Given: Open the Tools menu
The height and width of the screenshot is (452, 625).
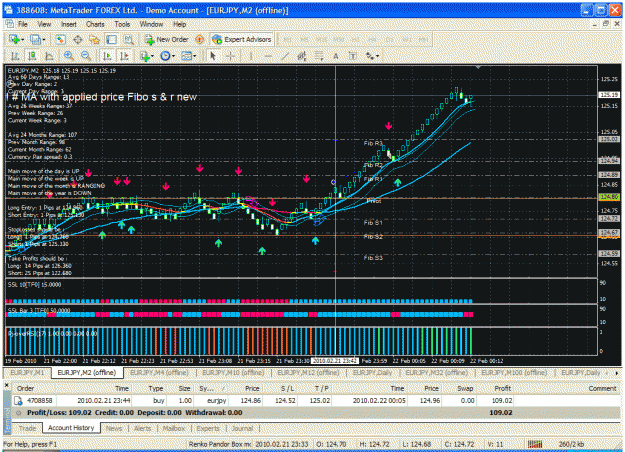Looking at the screenshot, I should click(x=122, y=24).
